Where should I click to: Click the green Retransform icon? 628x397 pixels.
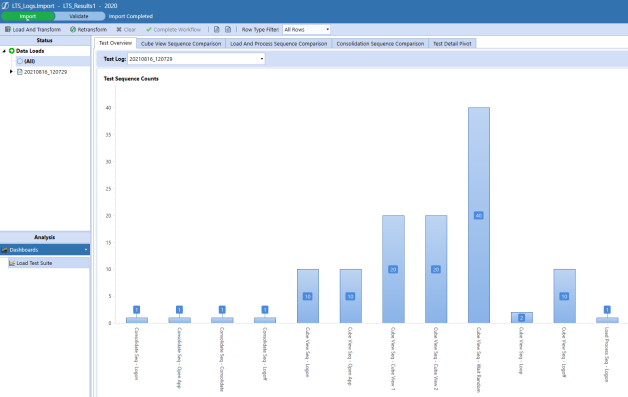[73, 29]
